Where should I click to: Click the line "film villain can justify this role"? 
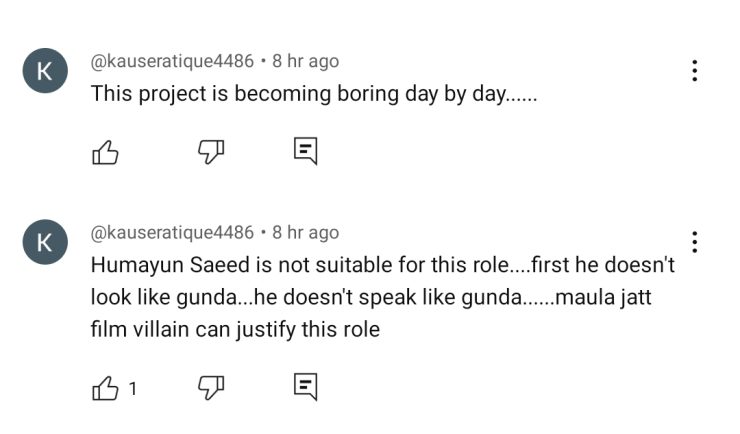tap(235, 329)
